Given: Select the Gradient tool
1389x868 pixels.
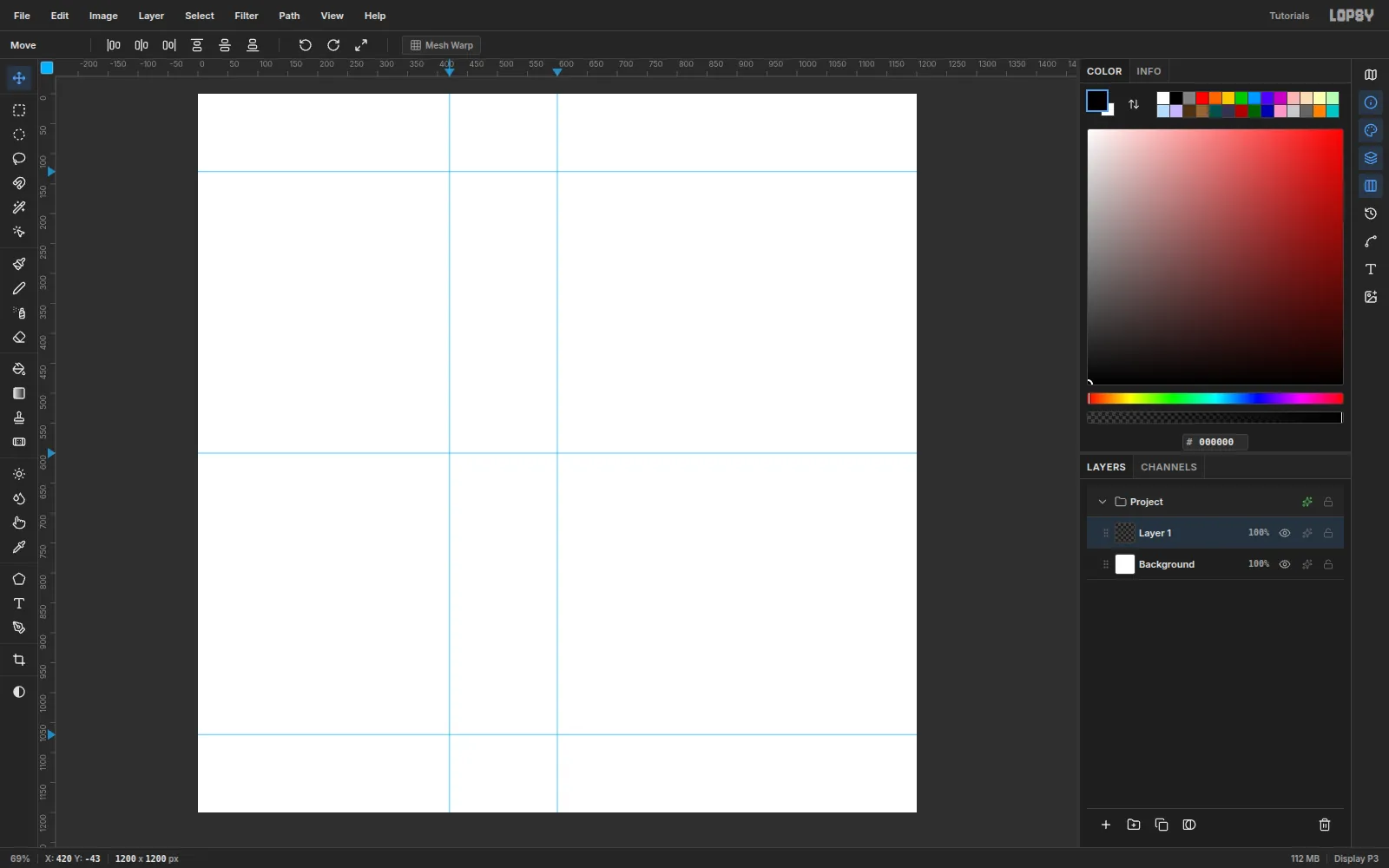Looking at the screenshot, I should pos(18,393).
